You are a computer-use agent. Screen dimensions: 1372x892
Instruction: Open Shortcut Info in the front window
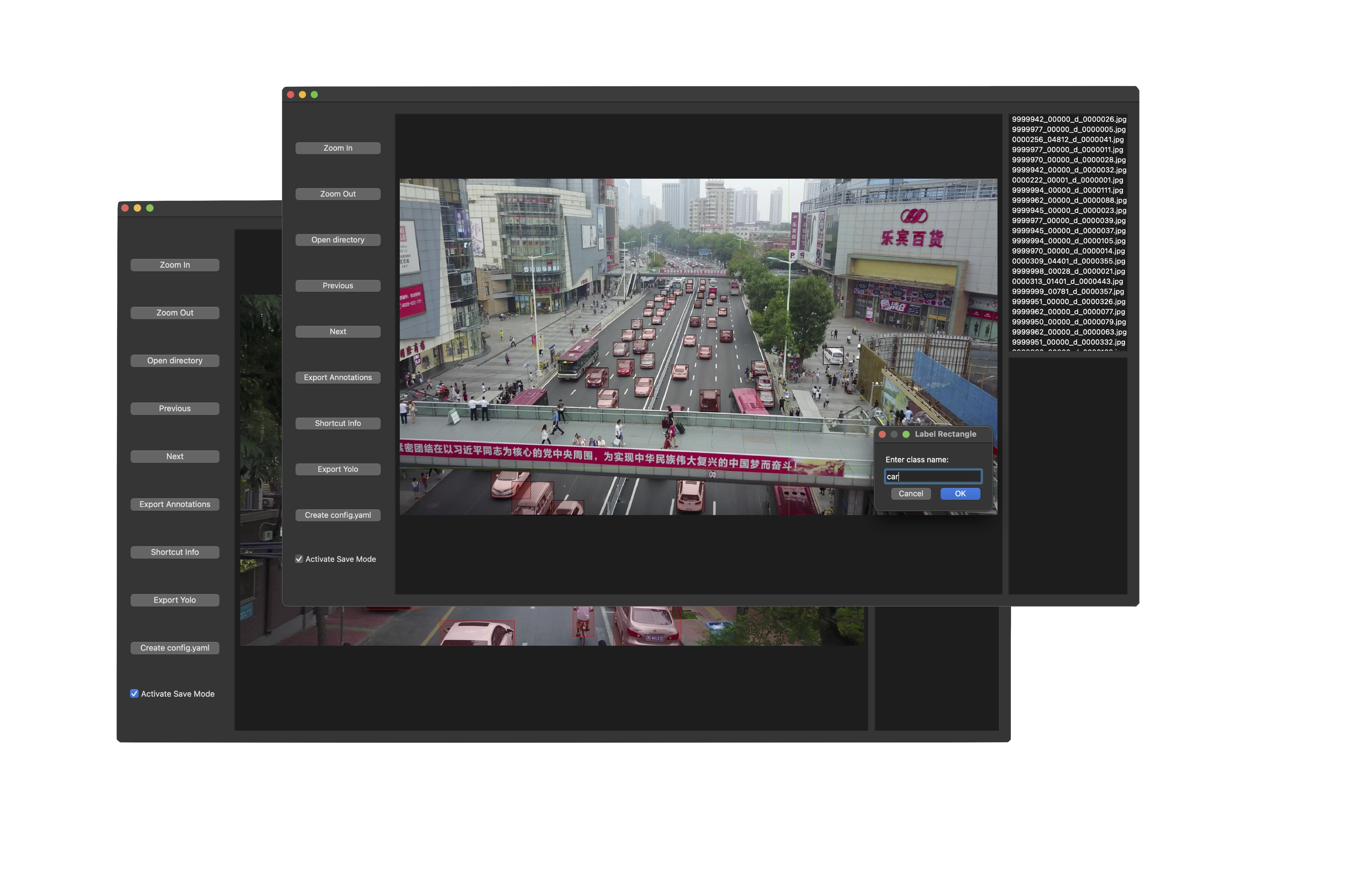tap(338, 423)
